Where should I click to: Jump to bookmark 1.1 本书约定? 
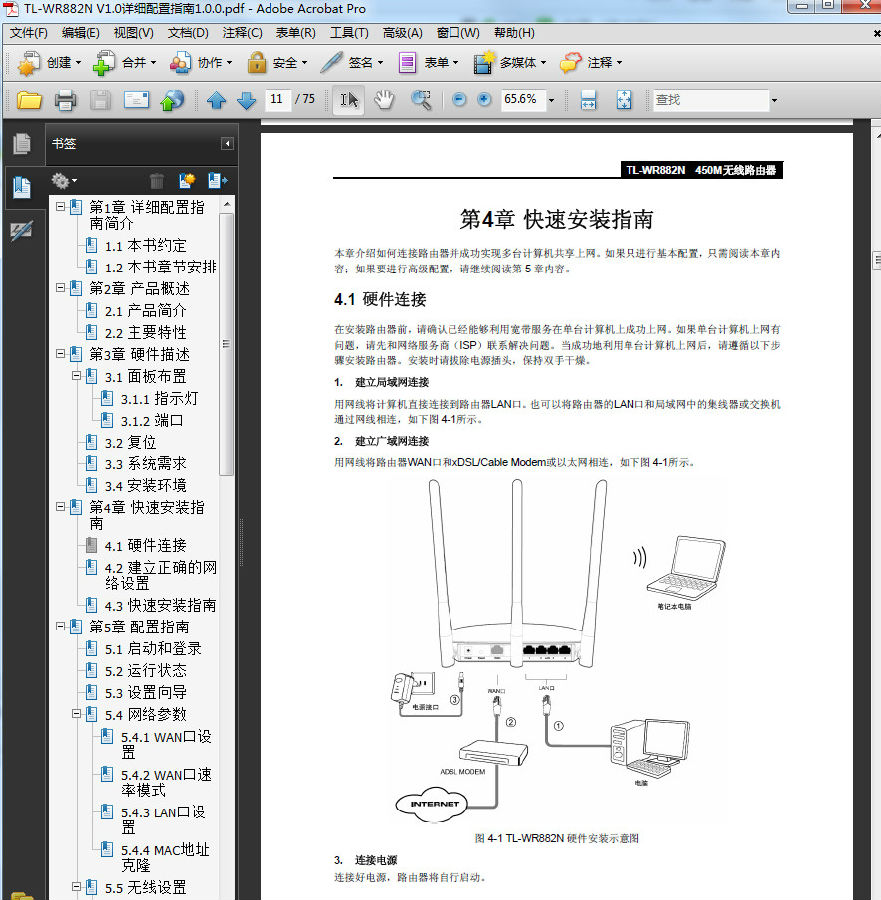[x=145, y=246]
